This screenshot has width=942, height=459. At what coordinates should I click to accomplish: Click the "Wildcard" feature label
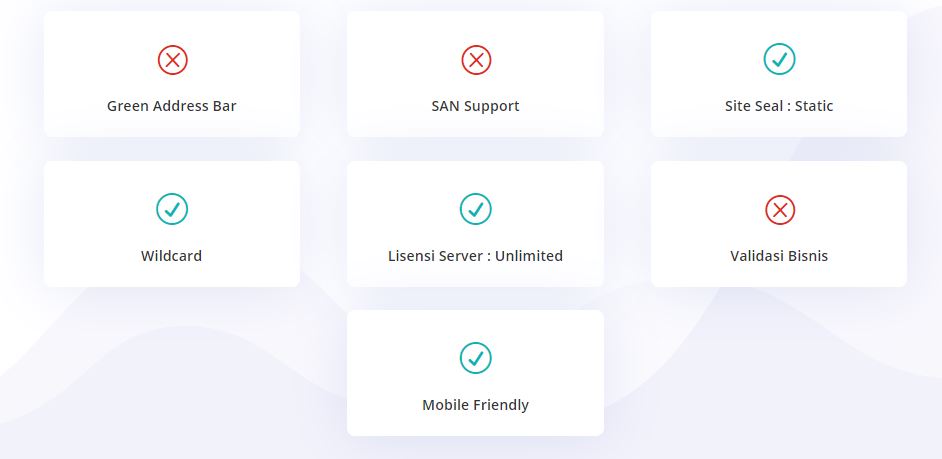point(172,256)
